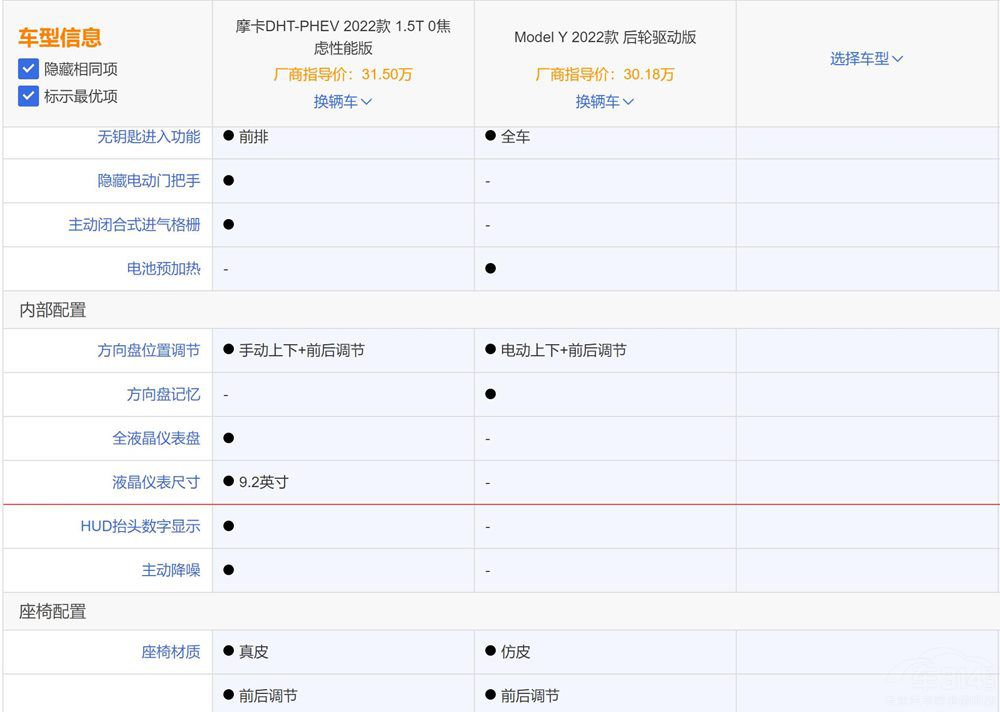The width and height of the screenshot is (1000, 712).
Task: Click the 座椅配置 section header
Action: [x=52, y=611]
